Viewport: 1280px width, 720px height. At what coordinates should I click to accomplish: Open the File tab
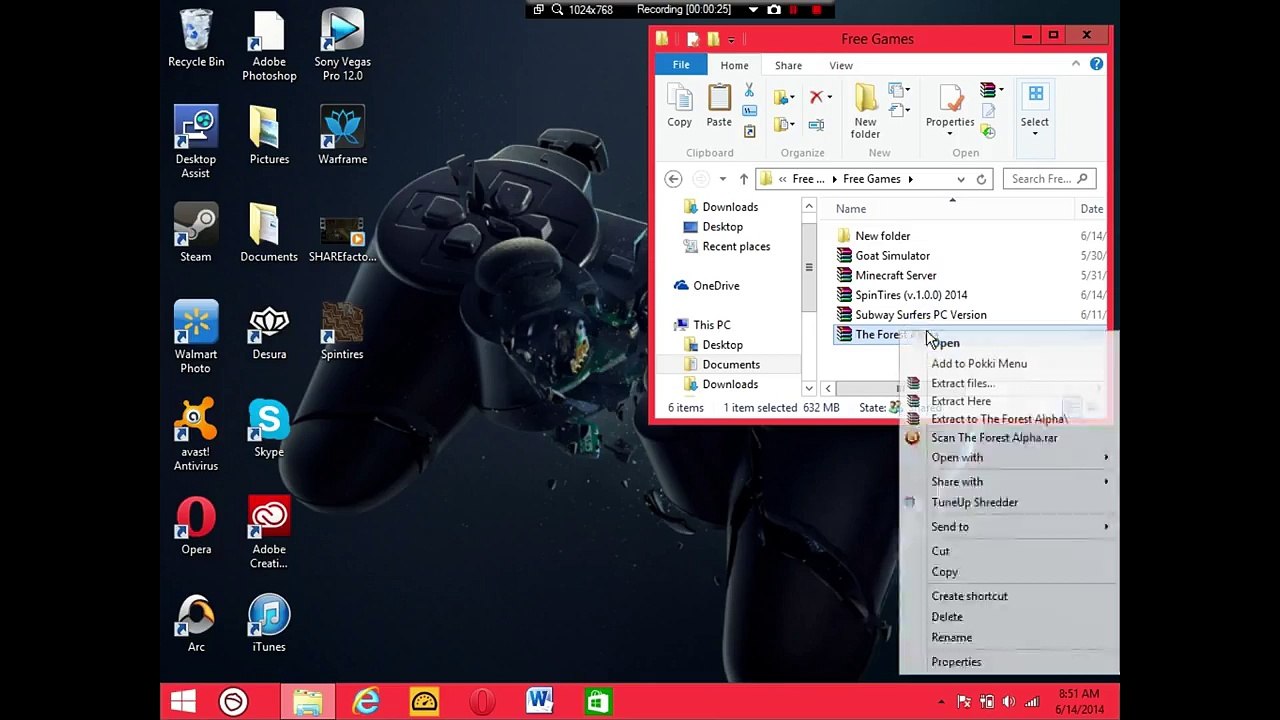click(x=681, y=65)
